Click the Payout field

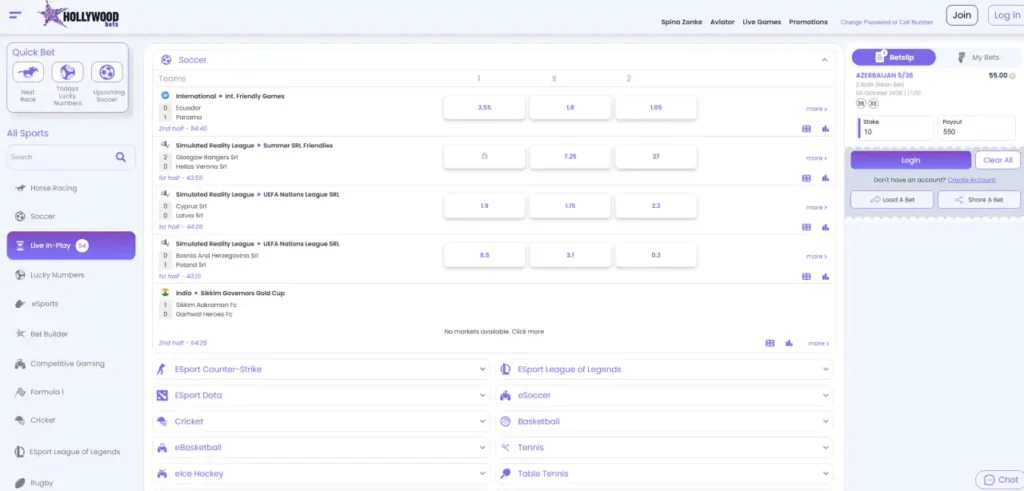[x=976, y=128]
